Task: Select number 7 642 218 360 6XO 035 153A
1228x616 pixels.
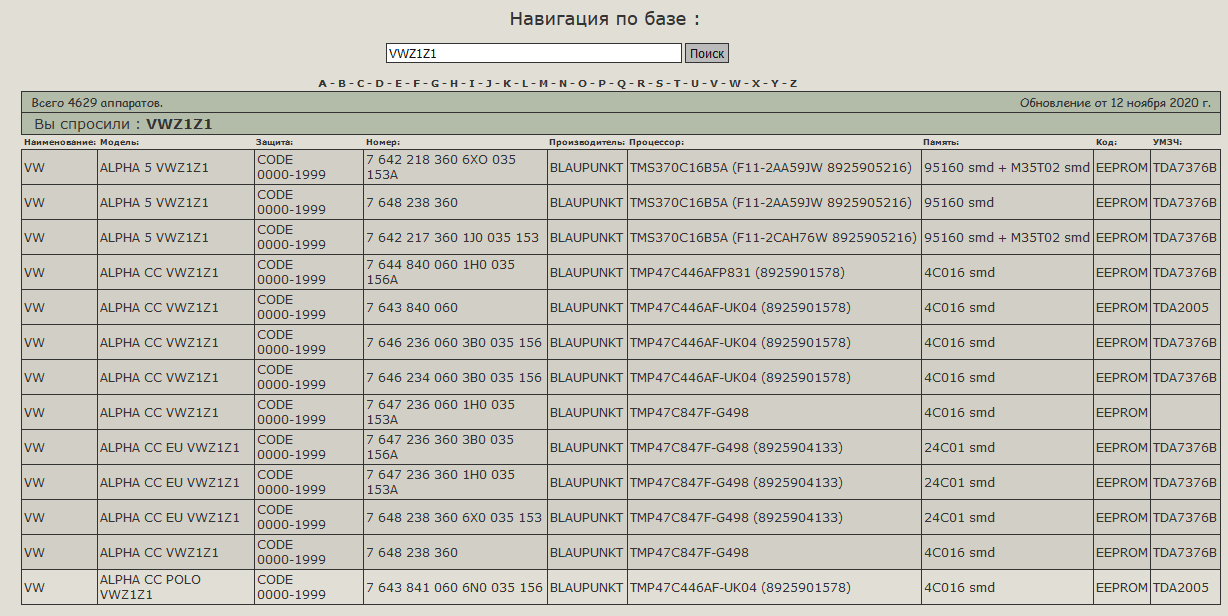Action: (455, 167)
